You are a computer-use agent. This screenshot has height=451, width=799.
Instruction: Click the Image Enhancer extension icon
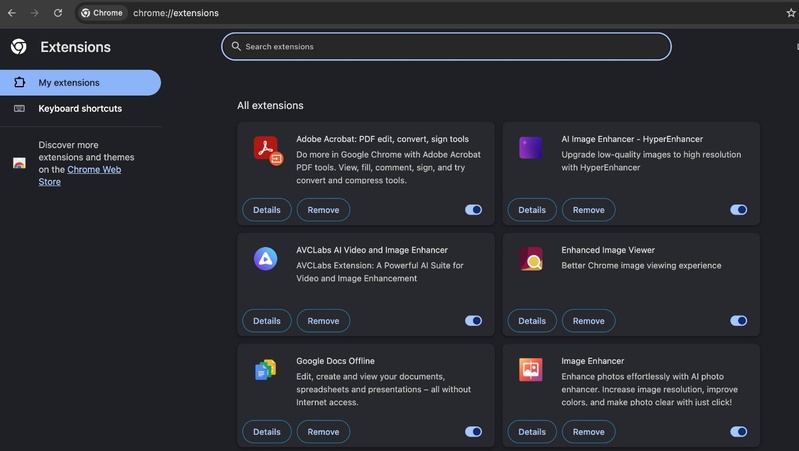pos(530,369)
